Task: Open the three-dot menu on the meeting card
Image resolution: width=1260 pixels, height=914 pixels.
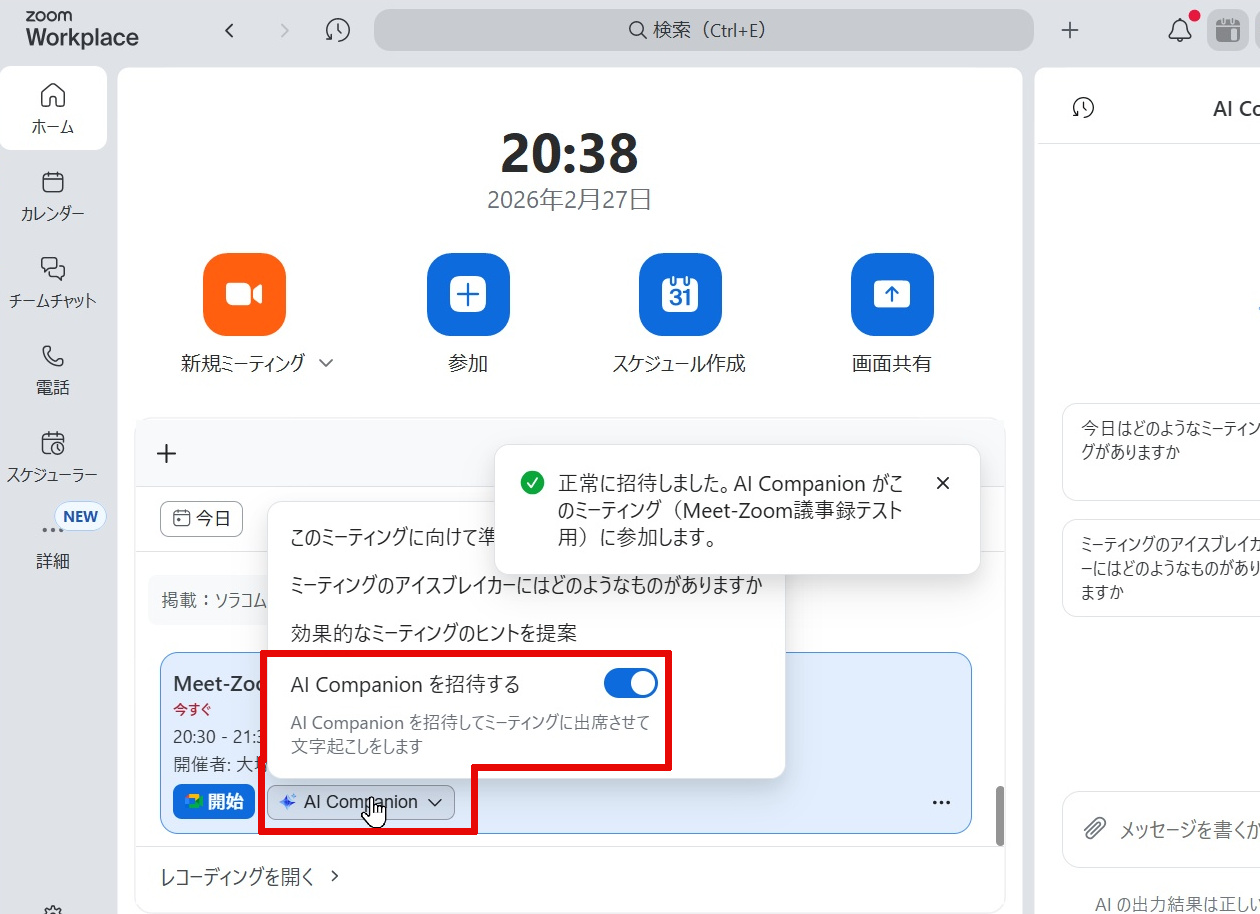Action: pos(941,802)
